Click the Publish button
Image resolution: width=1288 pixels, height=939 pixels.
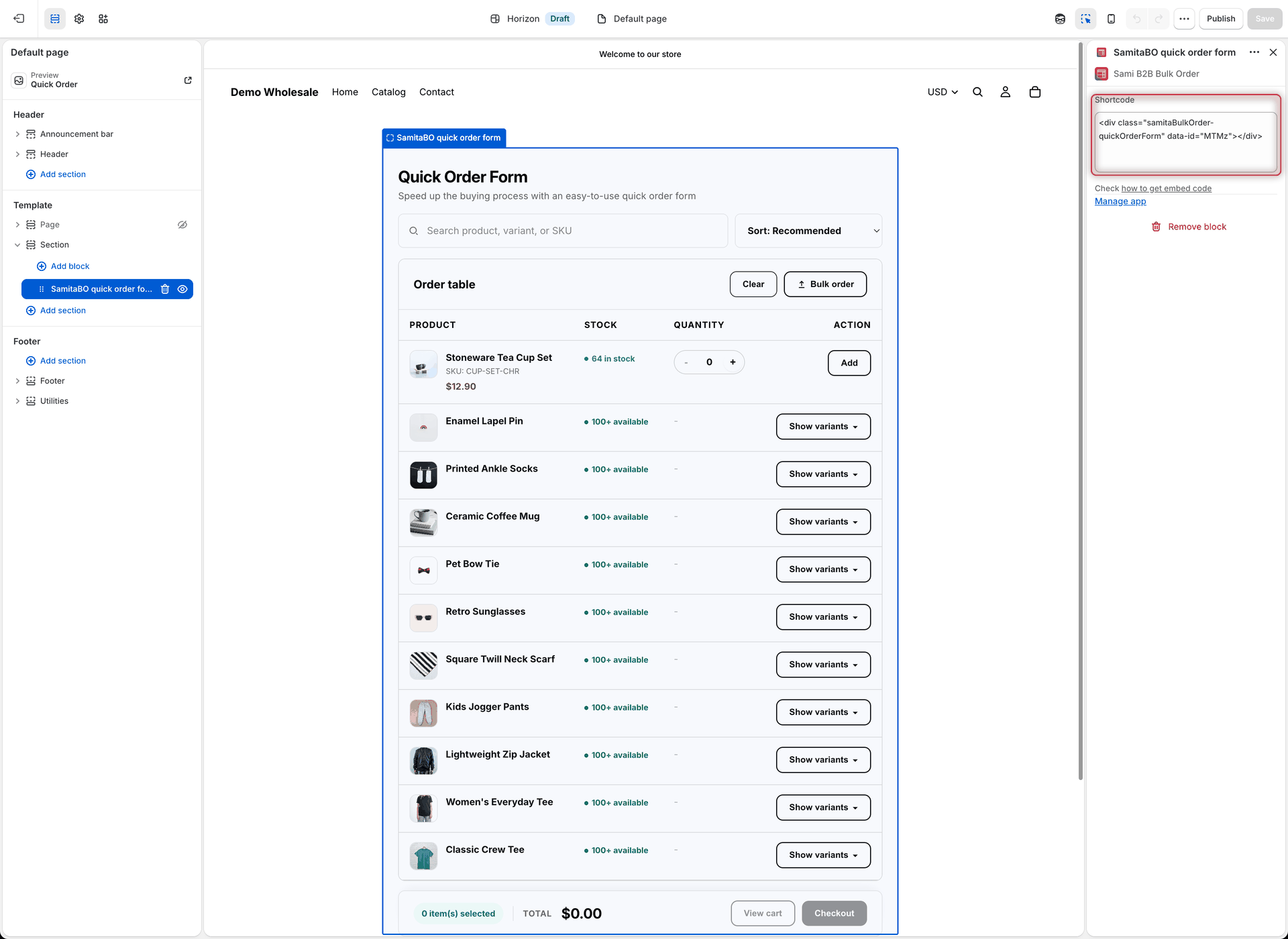1220,19
